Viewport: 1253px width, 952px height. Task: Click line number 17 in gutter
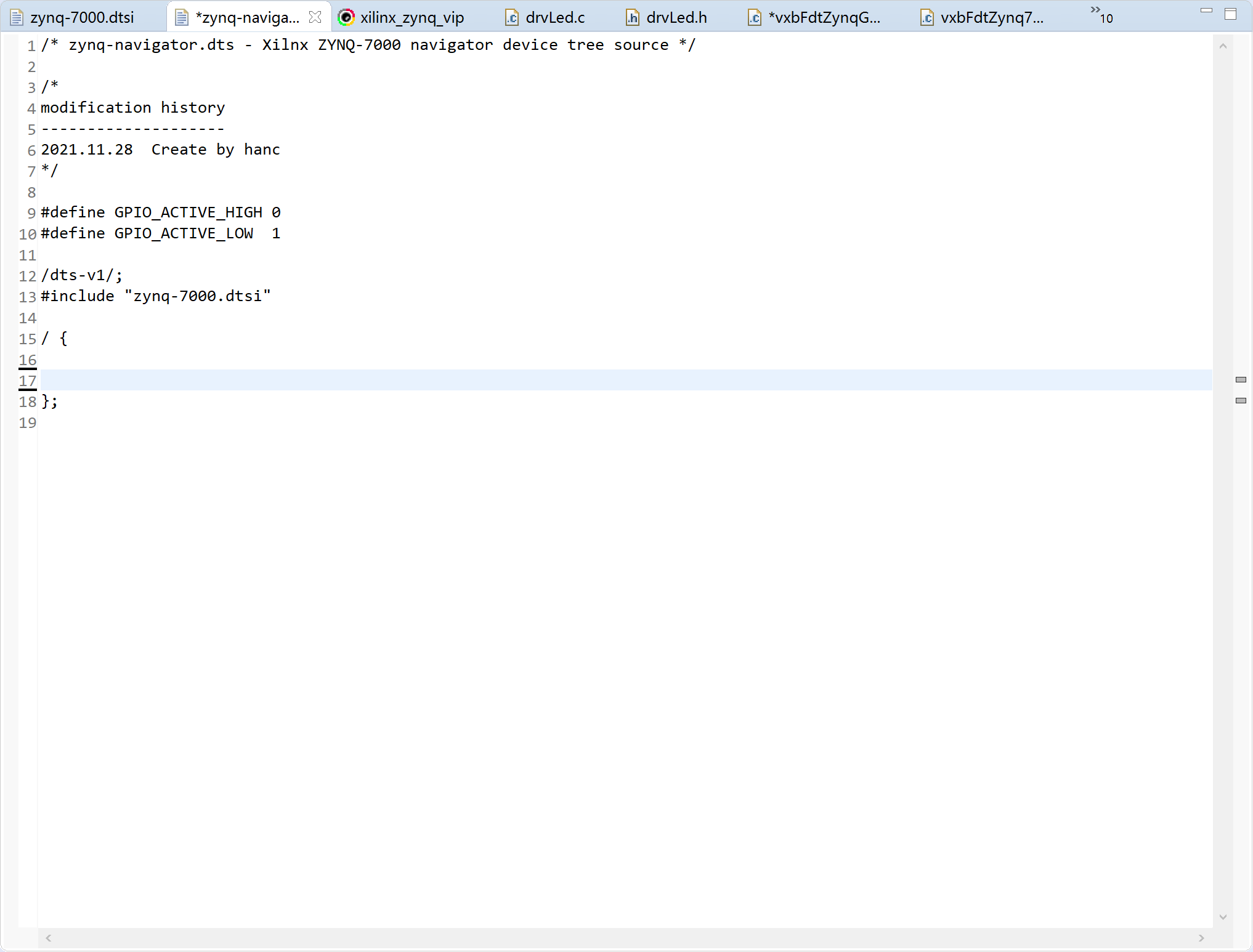[x=28, y=381]
